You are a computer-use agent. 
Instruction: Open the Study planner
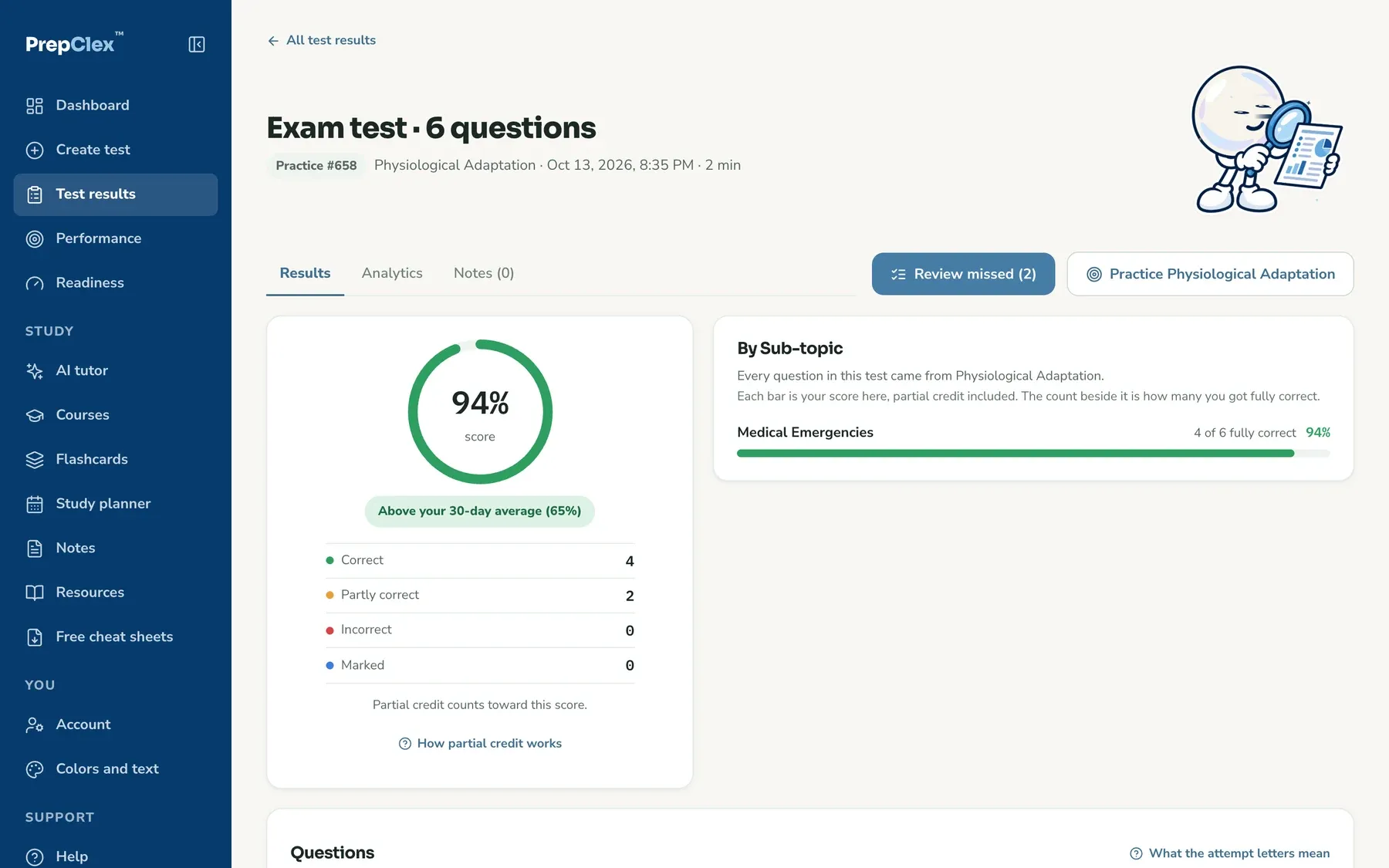pos(116,504)
